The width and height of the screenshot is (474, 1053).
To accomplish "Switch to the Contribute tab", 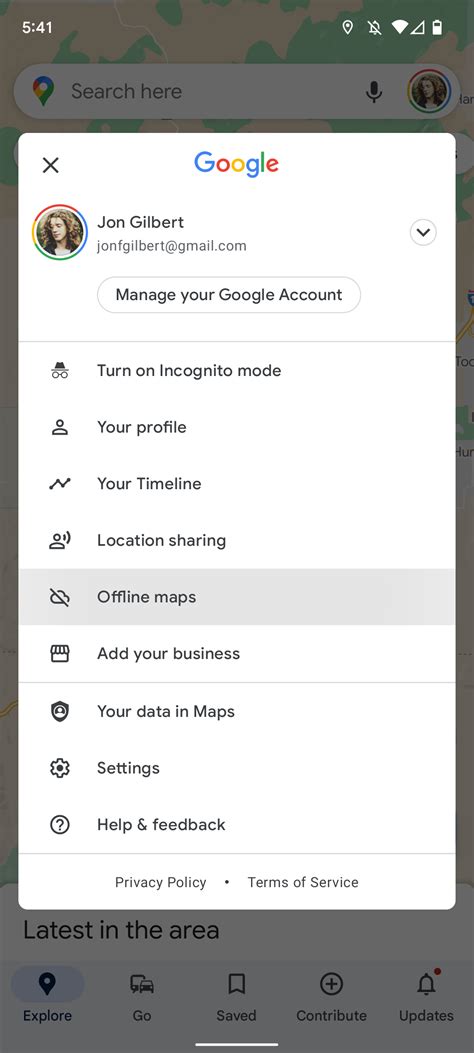I will [332, 998].
